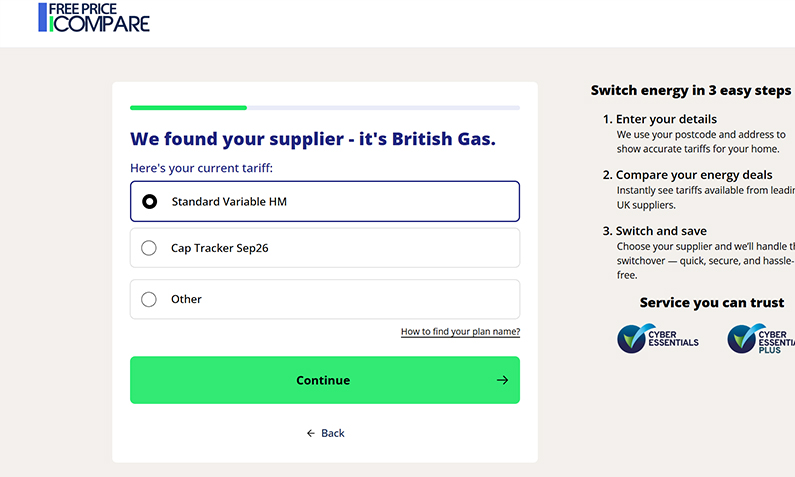This screenshot has height=477, width=795.
Task: Open 'How to find your plan name?' link
Action: point(460,332)
